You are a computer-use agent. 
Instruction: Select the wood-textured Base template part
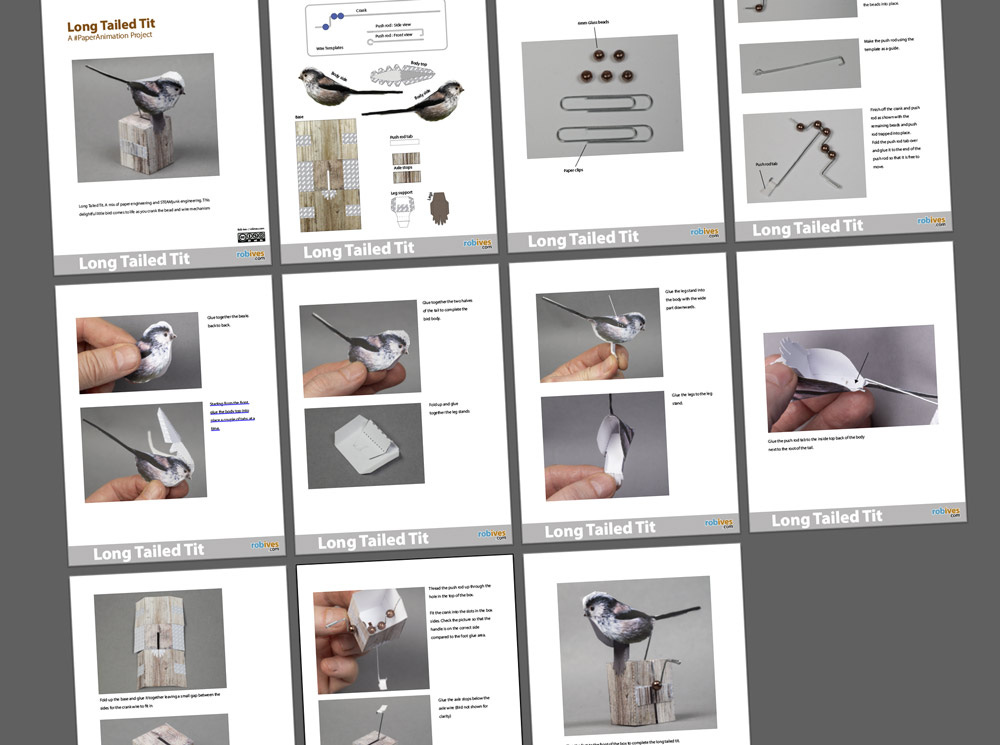pyautogui.click(x=327, y=175)
